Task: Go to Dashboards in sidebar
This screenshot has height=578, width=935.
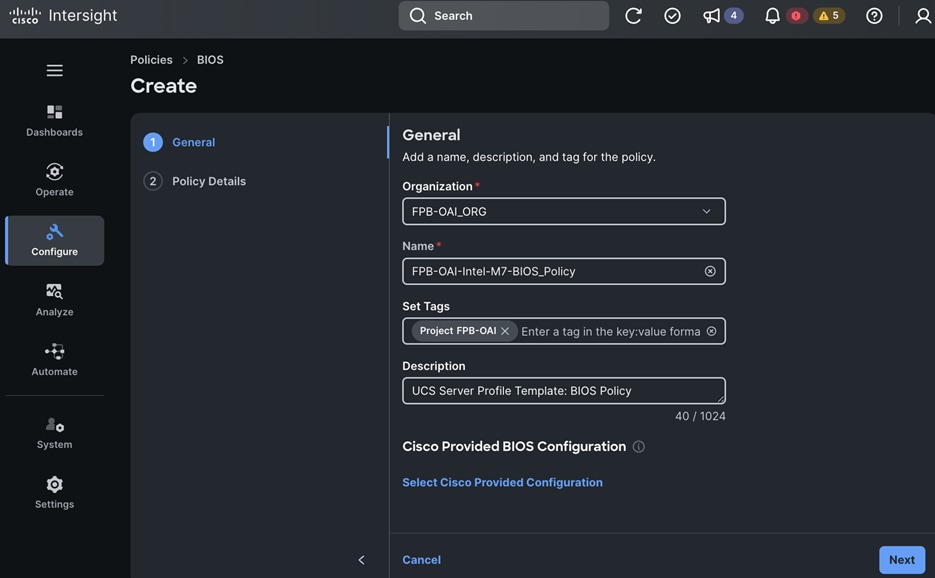Action: click(x=54, y=121)
